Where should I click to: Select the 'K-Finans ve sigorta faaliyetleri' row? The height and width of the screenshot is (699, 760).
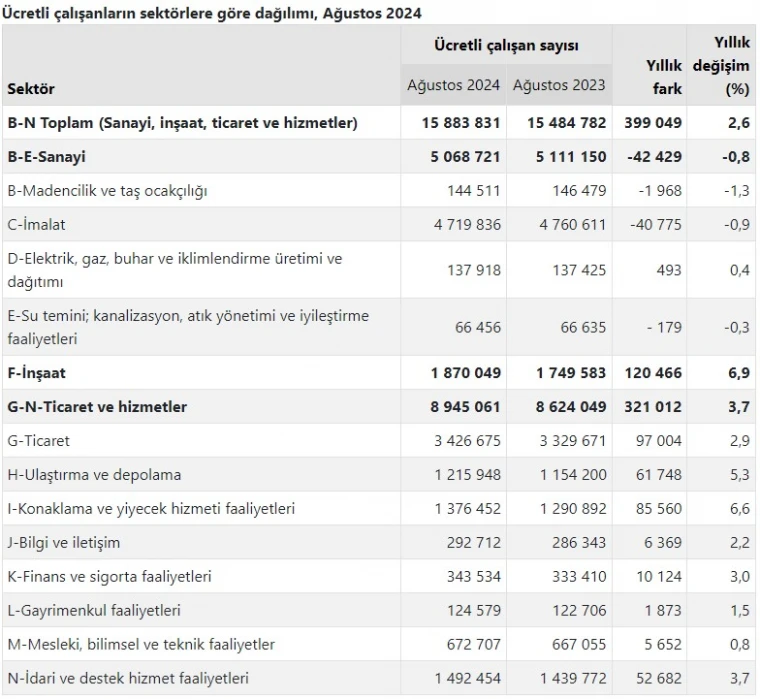tap(109, 577)
